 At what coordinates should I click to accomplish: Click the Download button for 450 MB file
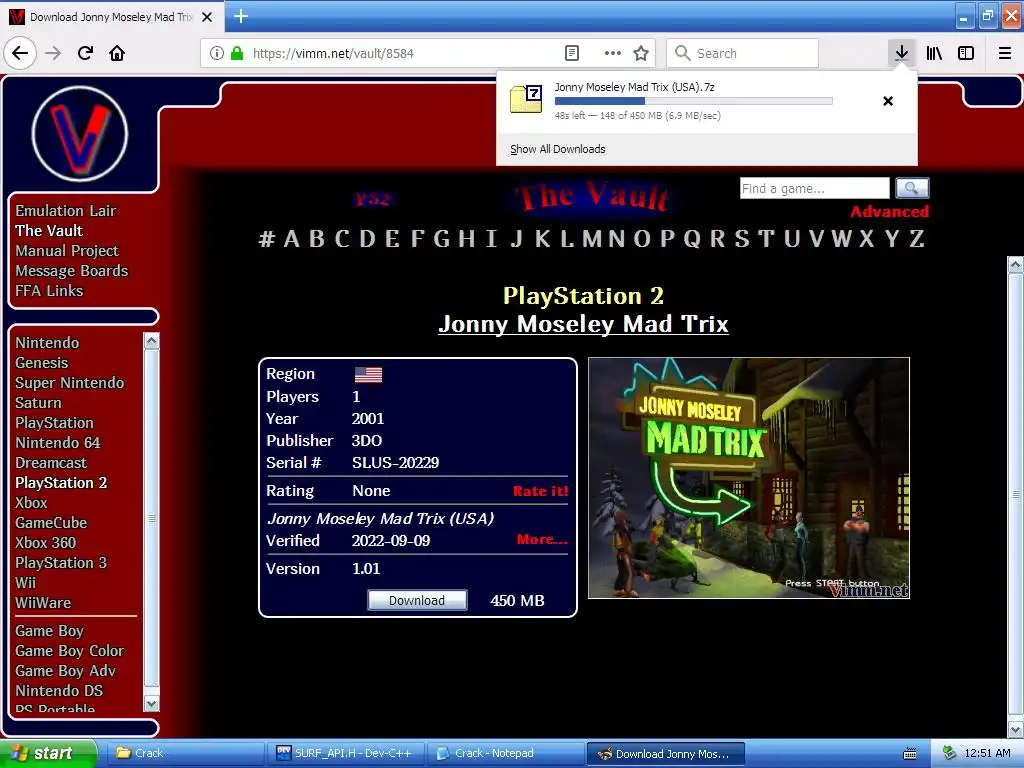(417, 600)
